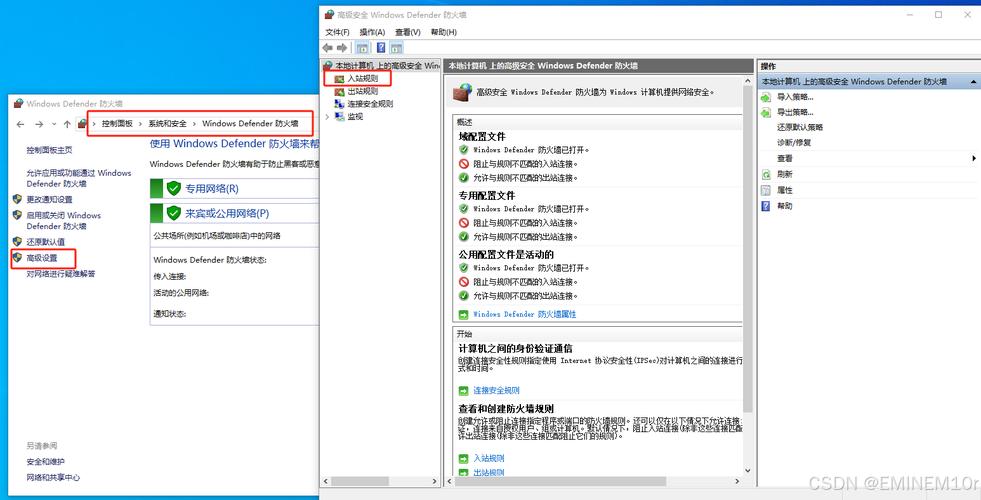Open the chevron dropdown after 系统和安全 breadcrumb
The width and height of the screenshot is (981, 500).
[195, 124]
